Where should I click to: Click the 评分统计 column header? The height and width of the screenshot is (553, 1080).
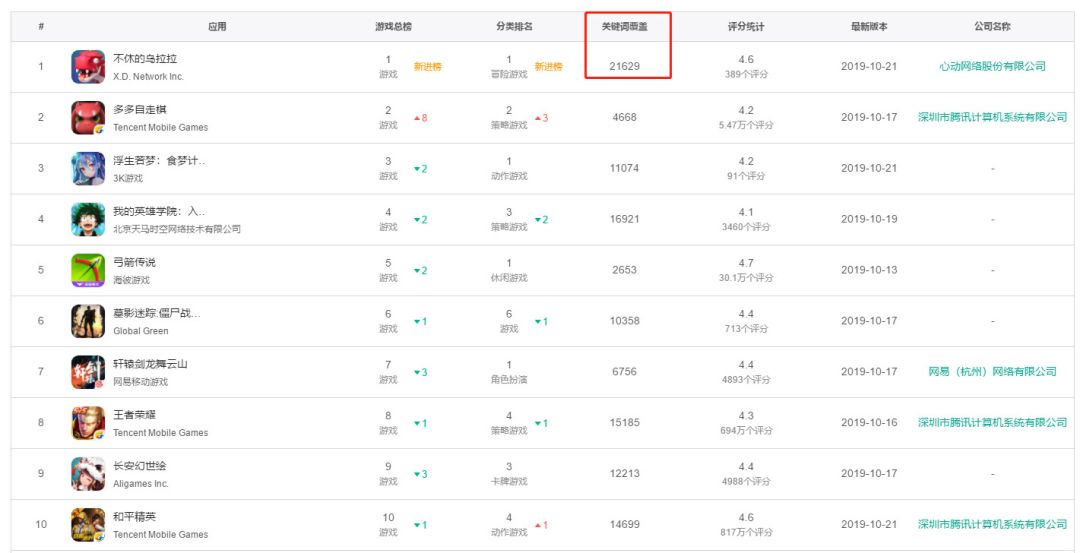point(746,27)
